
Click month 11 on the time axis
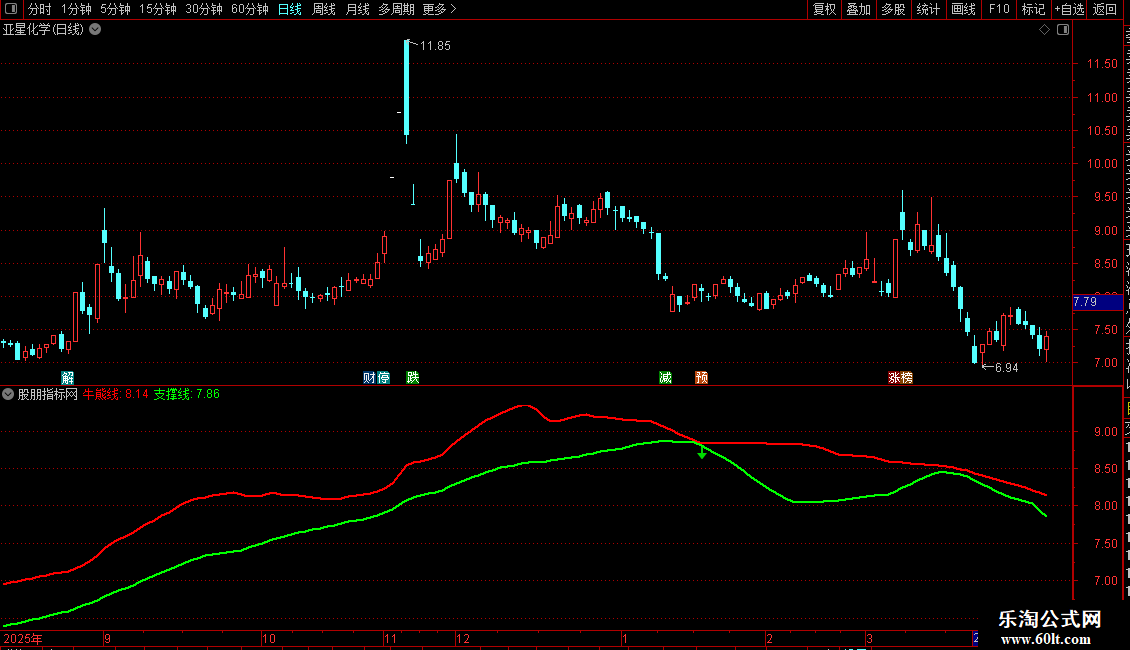pos(390,638)
